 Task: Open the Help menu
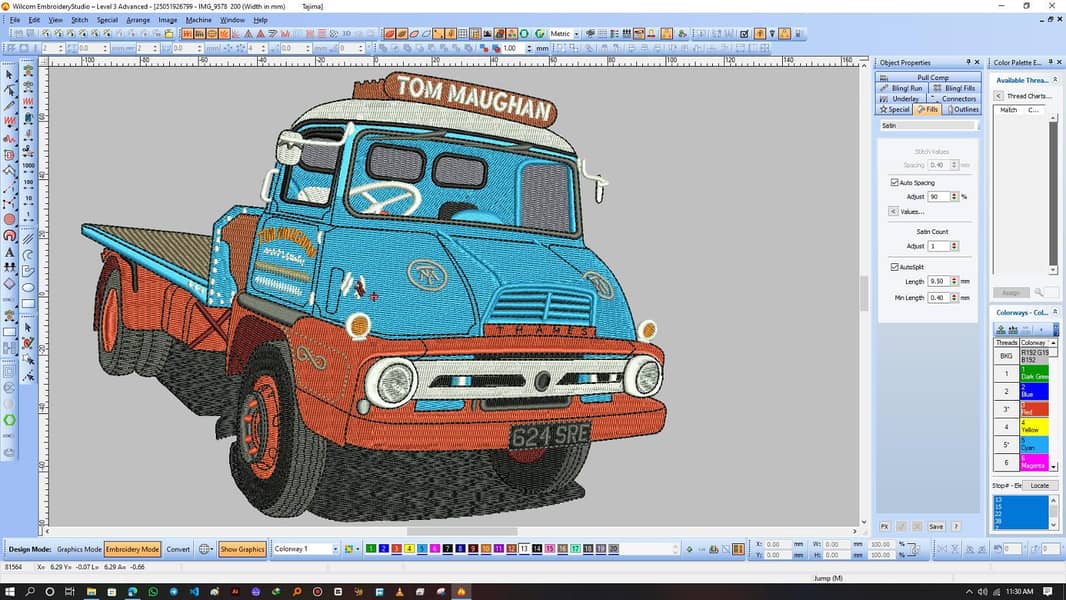point(260,20)
